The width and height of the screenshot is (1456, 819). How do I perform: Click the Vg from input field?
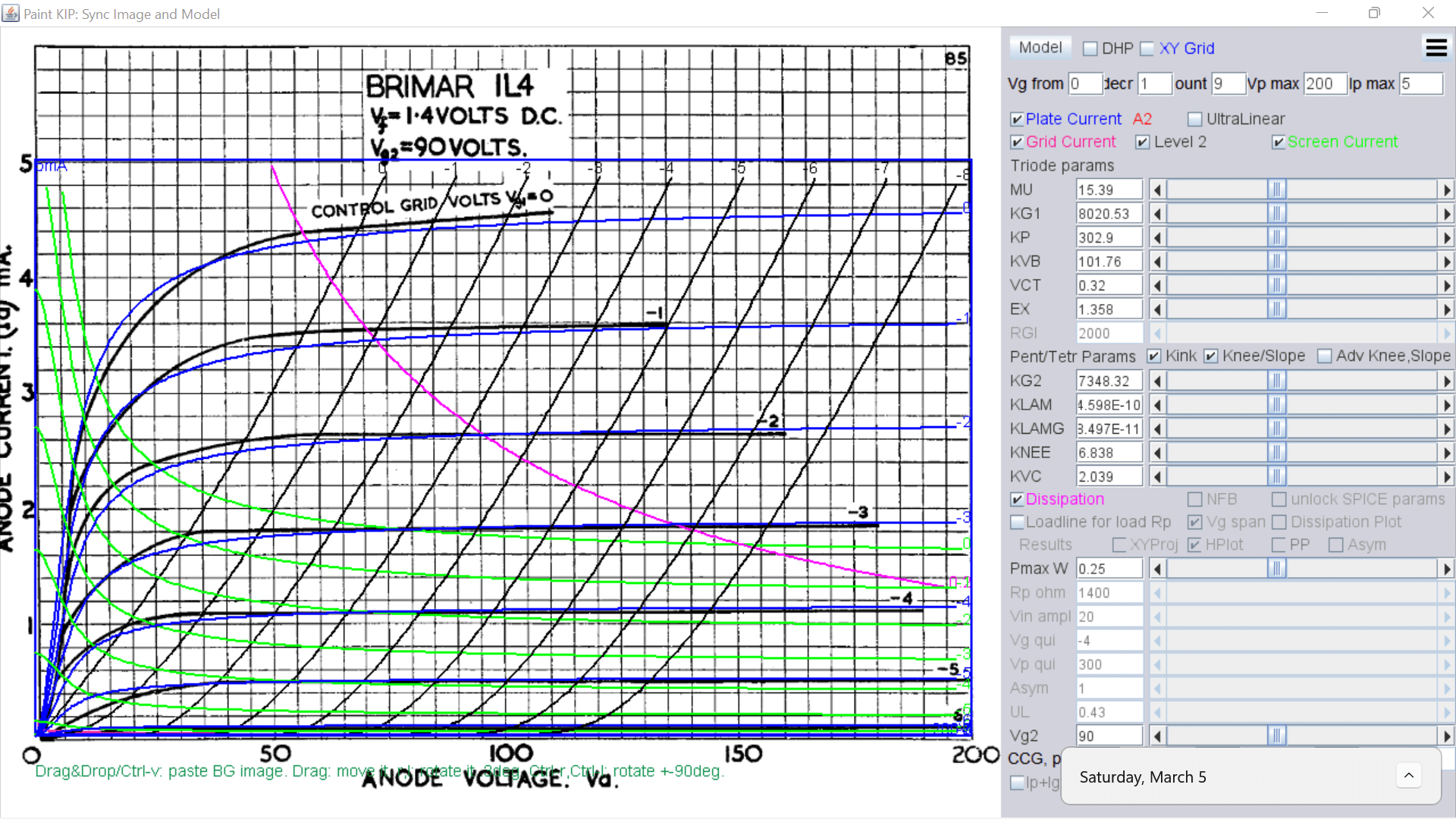[1085, 83]
